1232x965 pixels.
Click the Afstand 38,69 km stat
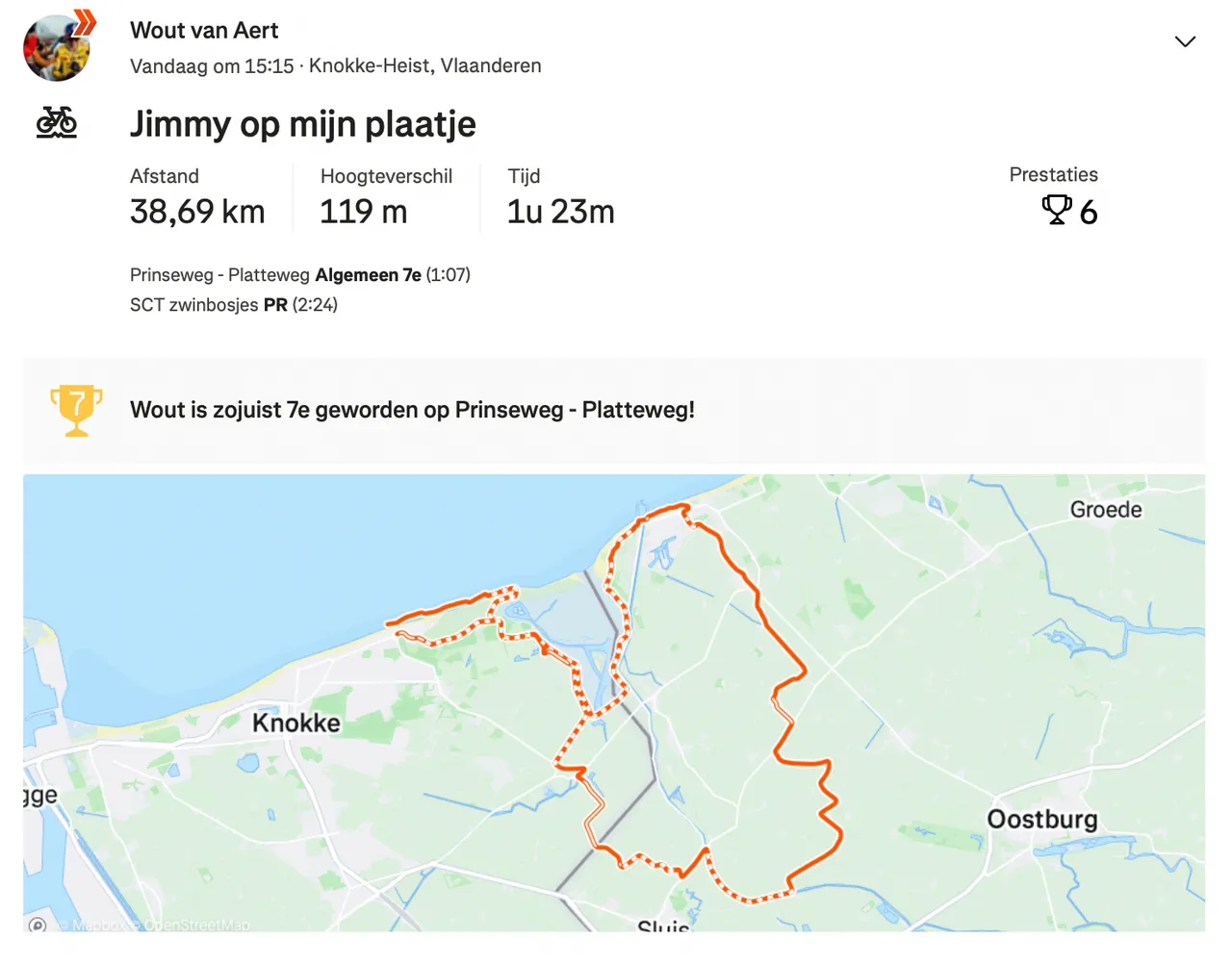click(x=197, y=197)
